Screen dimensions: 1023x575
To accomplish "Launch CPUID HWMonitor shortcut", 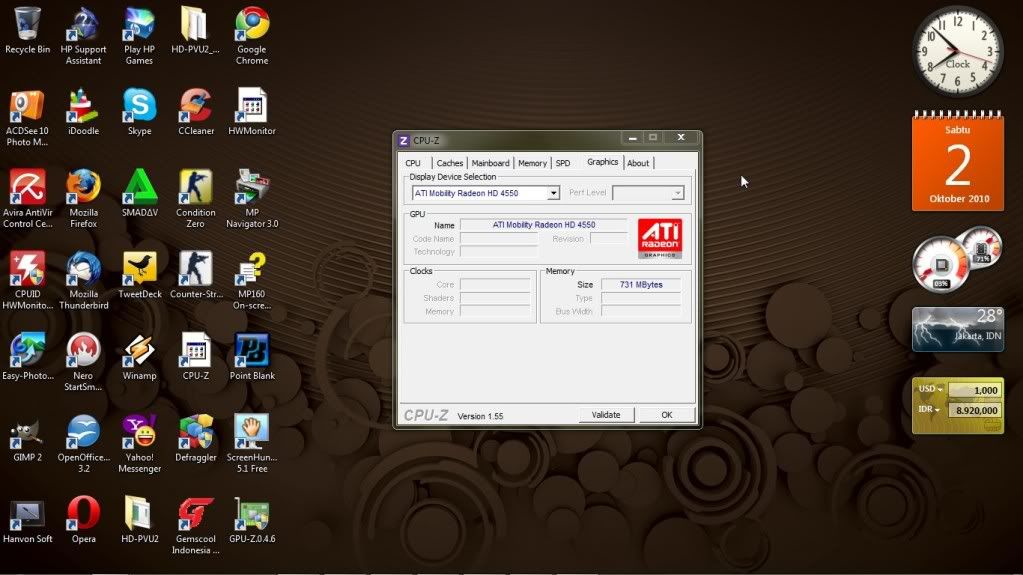I will click(x=27, y=281).
